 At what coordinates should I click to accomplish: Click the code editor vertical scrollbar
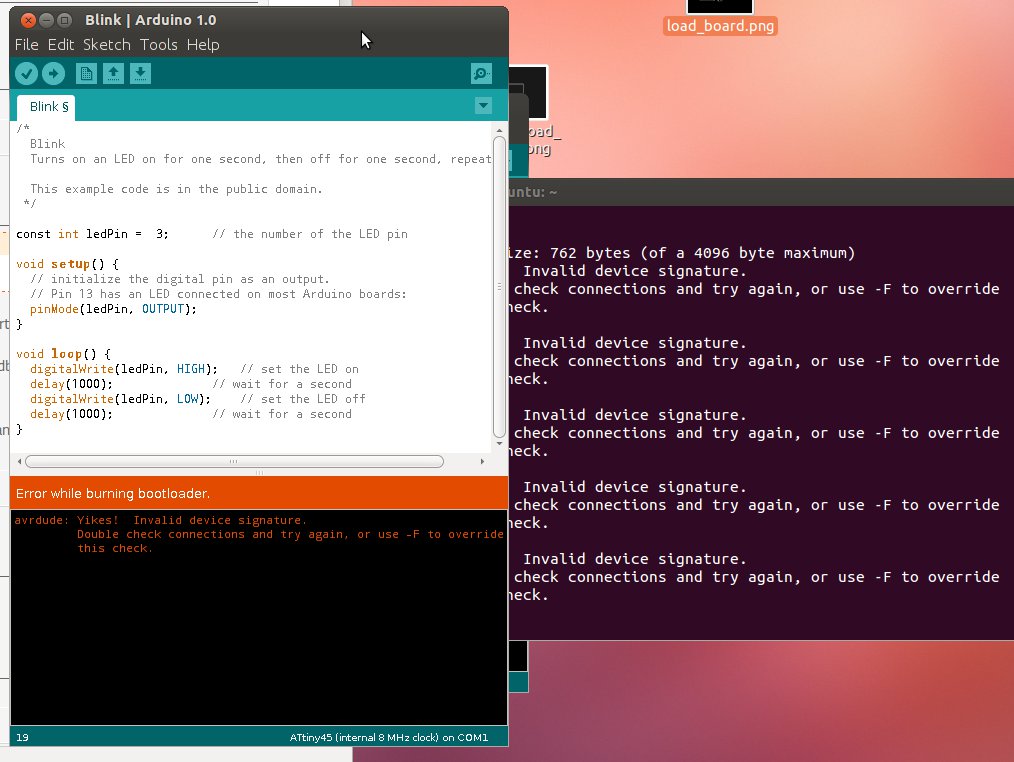tap(499, 287)
